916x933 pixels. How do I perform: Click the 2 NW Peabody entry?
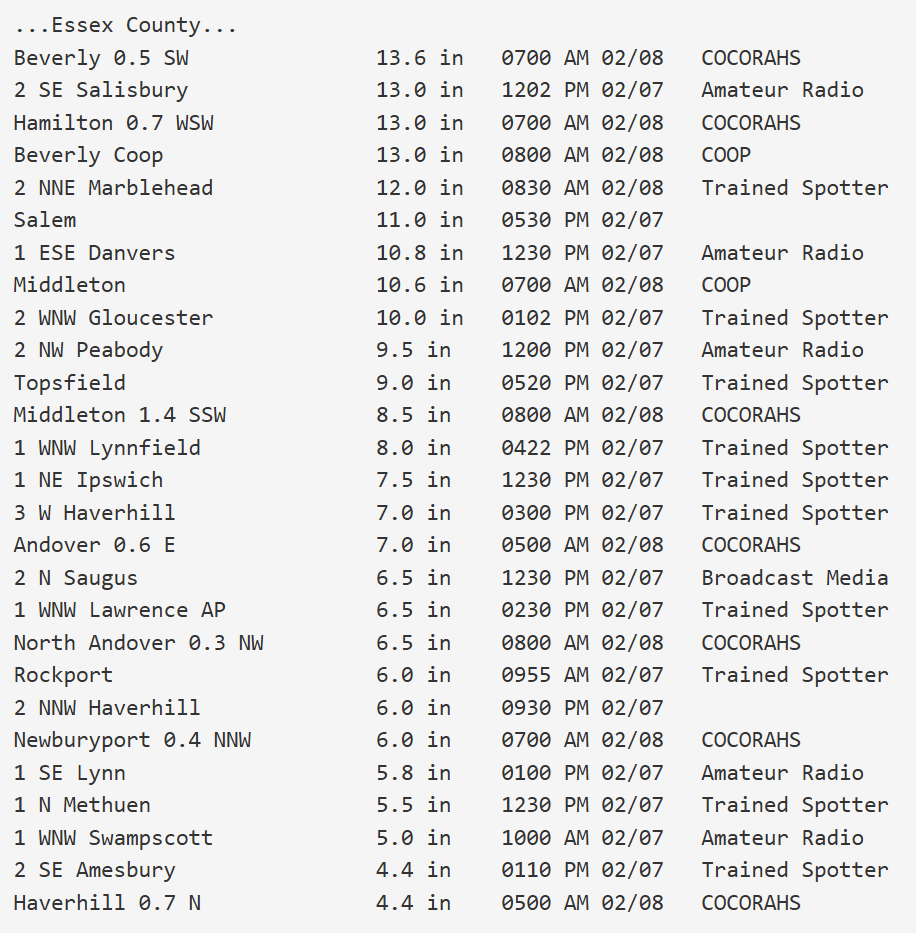pos(88,350)
